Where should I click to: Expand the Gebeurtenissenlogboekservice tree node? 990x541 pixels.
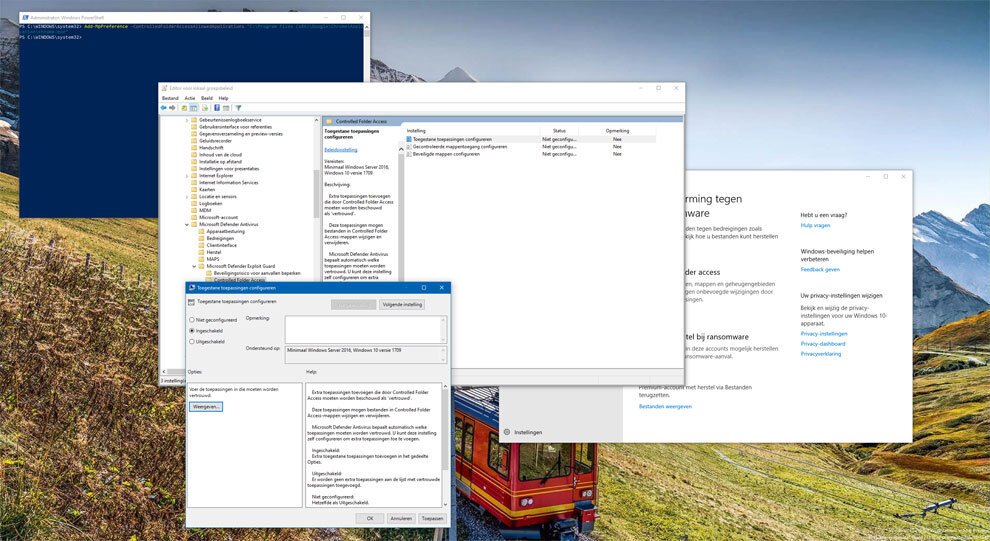[187, 120]
